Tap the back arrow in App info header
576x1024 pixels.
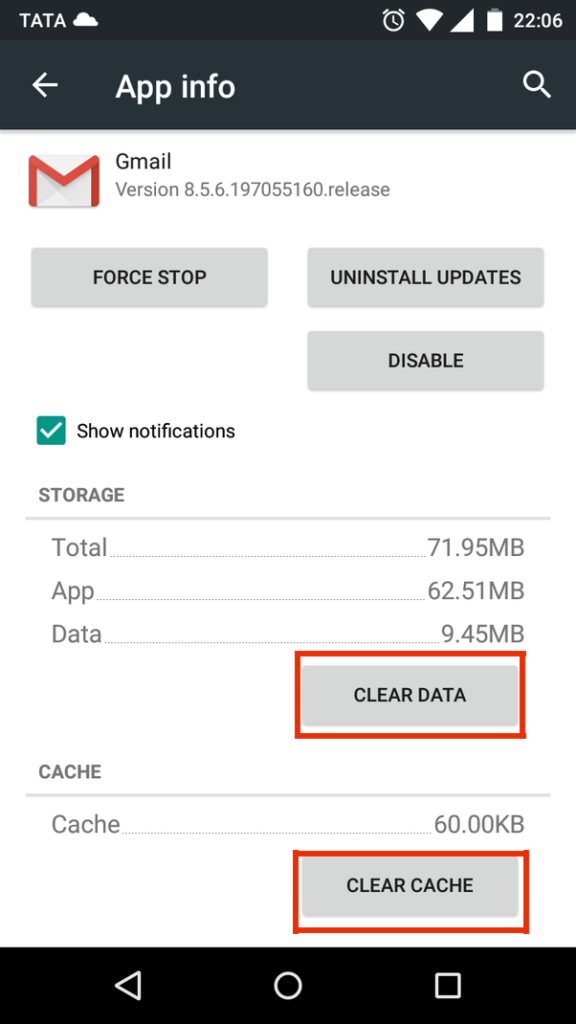(x=44, y=85)
